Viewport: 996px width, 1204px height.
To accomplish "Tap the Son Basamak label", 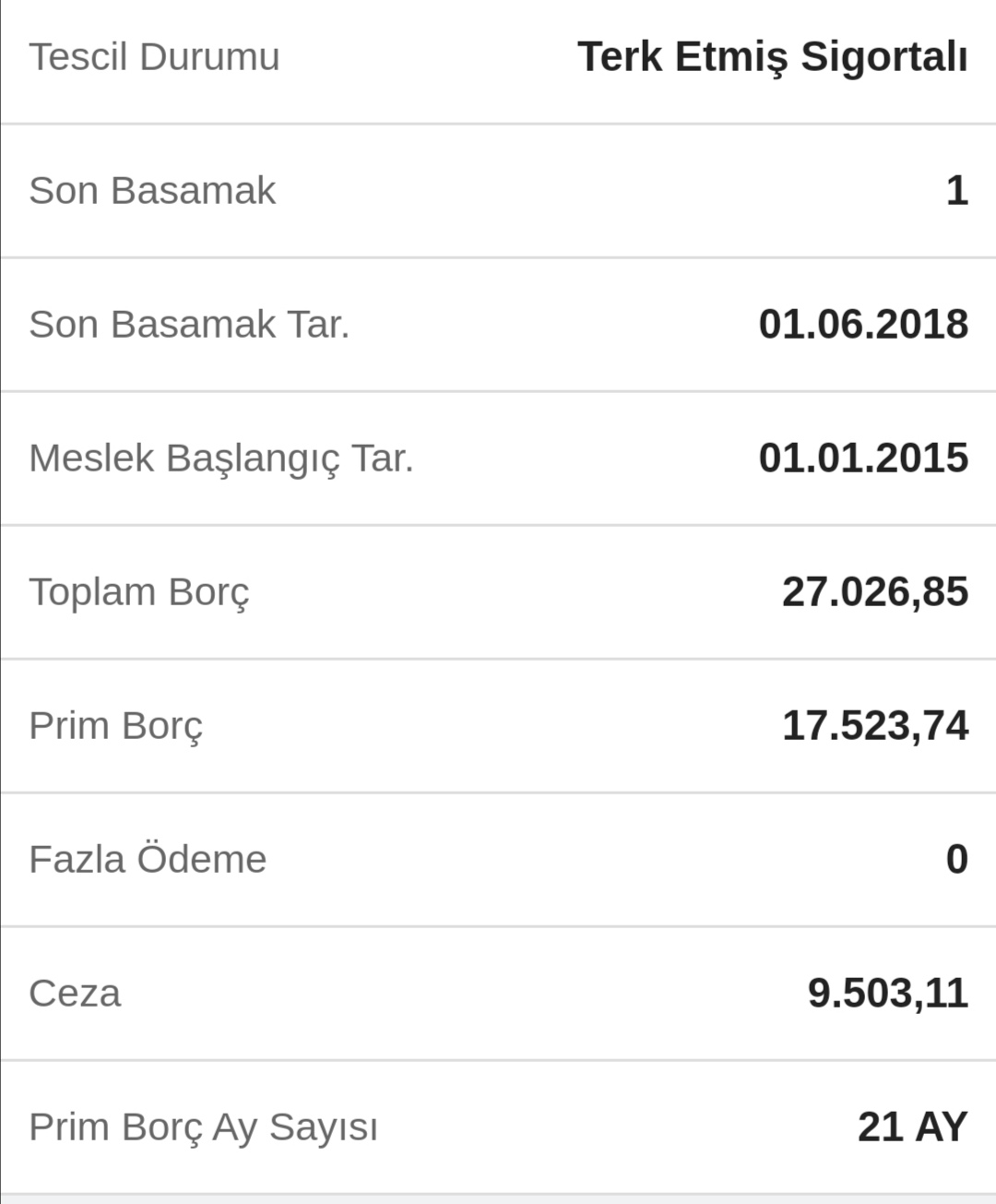I will tap(152, 191).
